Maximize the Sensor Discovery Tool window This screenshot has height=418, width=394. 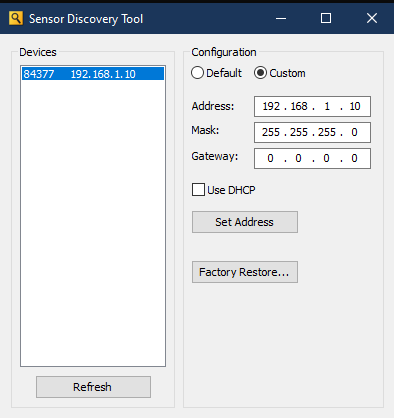[x=326, y=18]
